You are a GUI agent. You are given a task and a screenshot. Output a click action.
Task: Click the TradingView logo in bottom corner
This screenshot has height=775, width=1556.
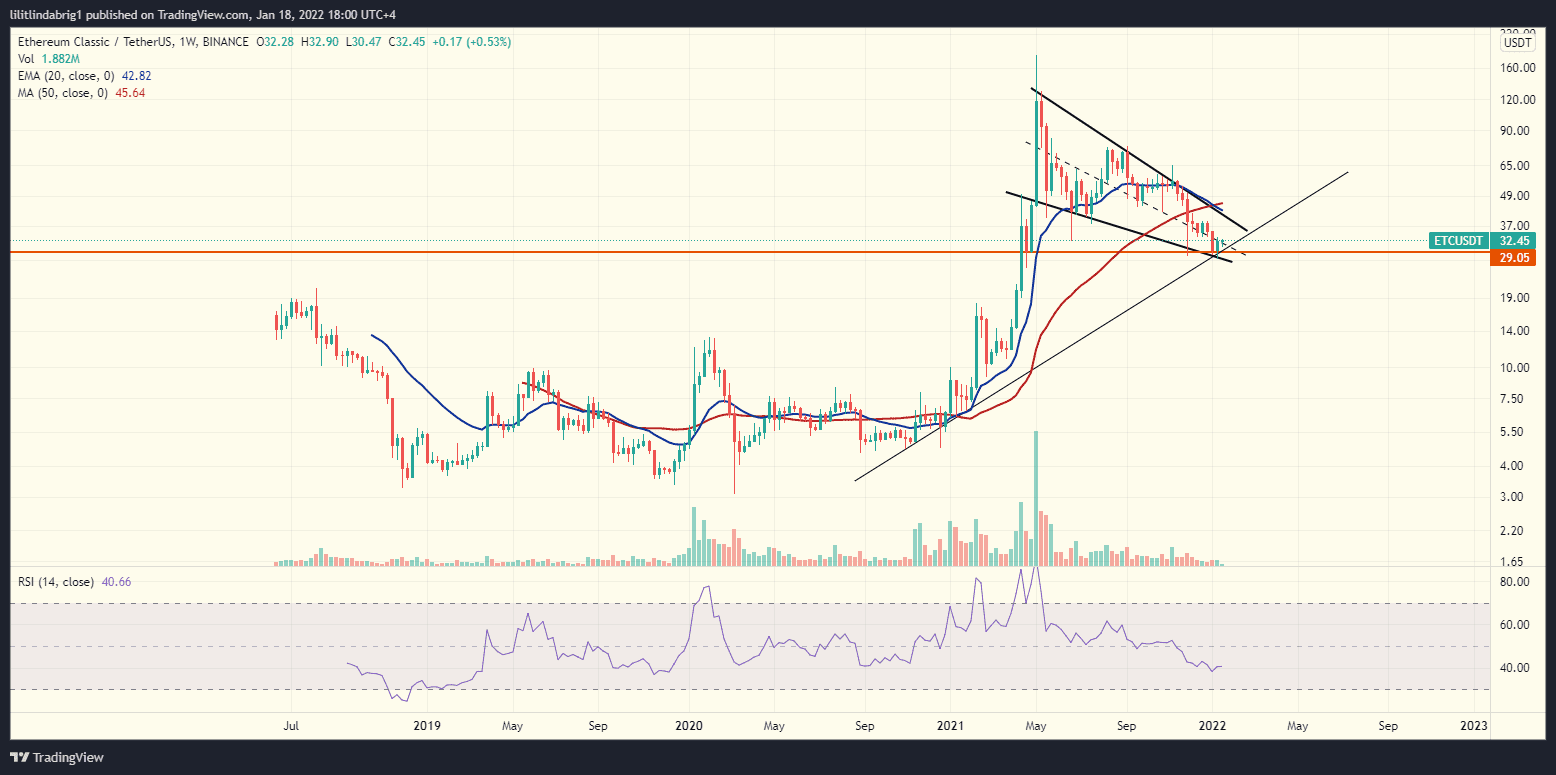pyautogui.click(x=50, y=758)
